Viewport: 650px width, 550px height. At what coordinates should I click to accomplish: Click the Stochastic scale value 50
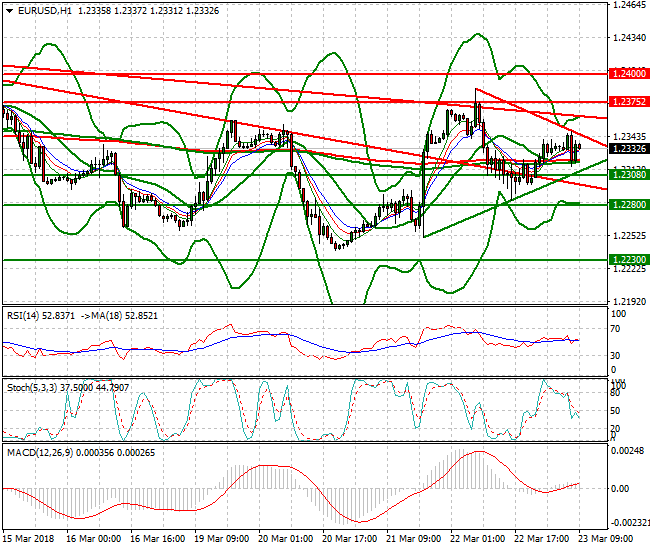pos(616,411)
